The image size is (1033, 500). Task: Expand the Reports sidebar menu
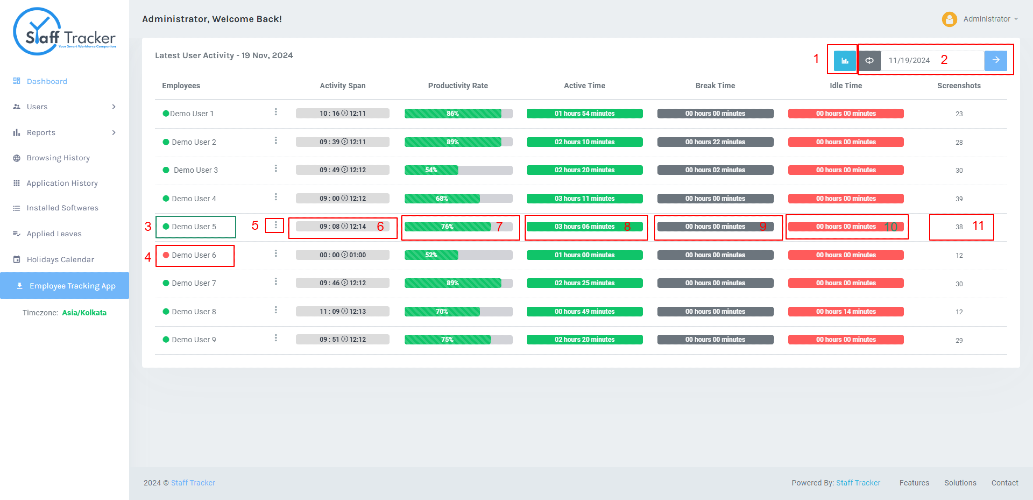(65, 132)
